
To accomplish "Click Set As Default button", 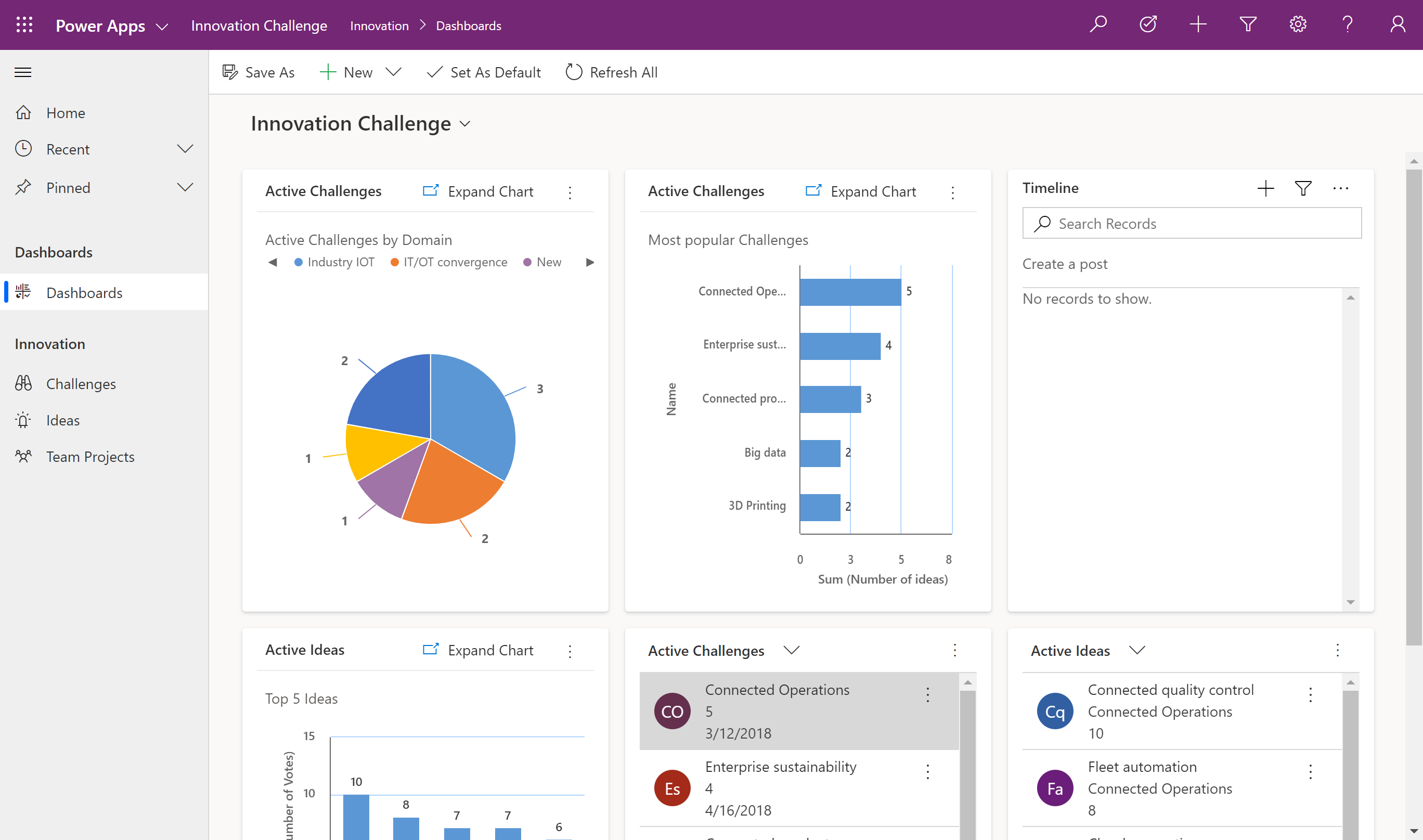I will (484, 71).
